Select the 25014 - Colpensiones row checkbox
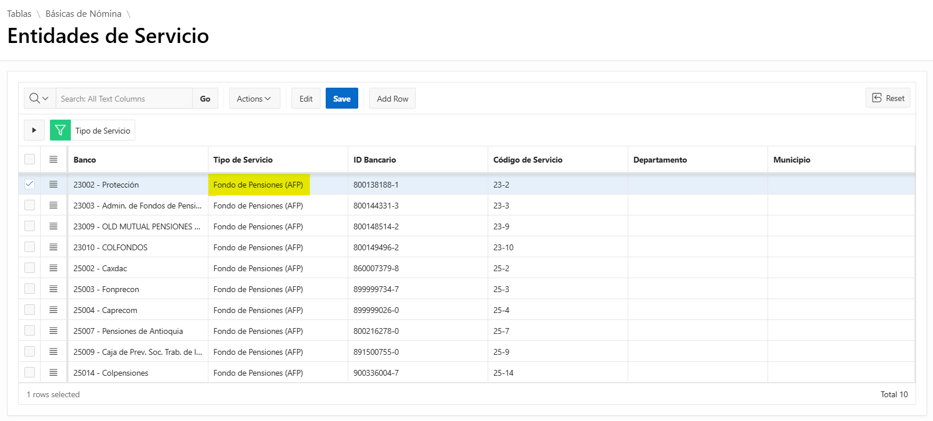This screenshot has height=421, width=933. 29,372
